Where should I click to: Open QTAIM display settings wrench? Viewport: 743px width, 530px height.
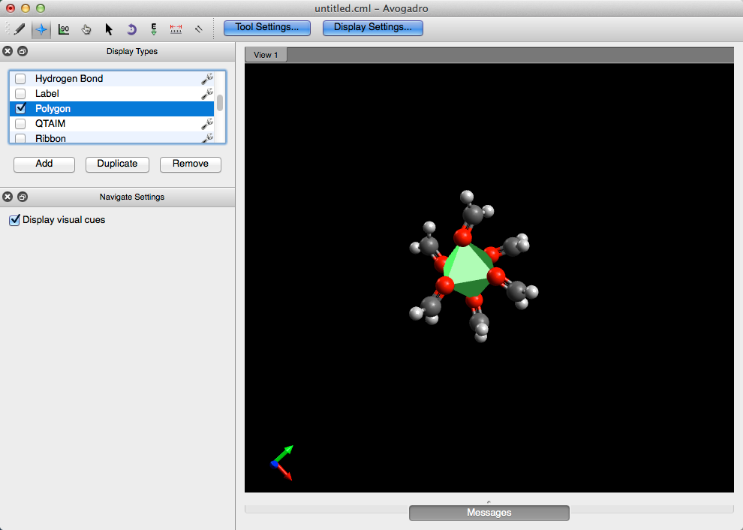(x=207, y=124)
